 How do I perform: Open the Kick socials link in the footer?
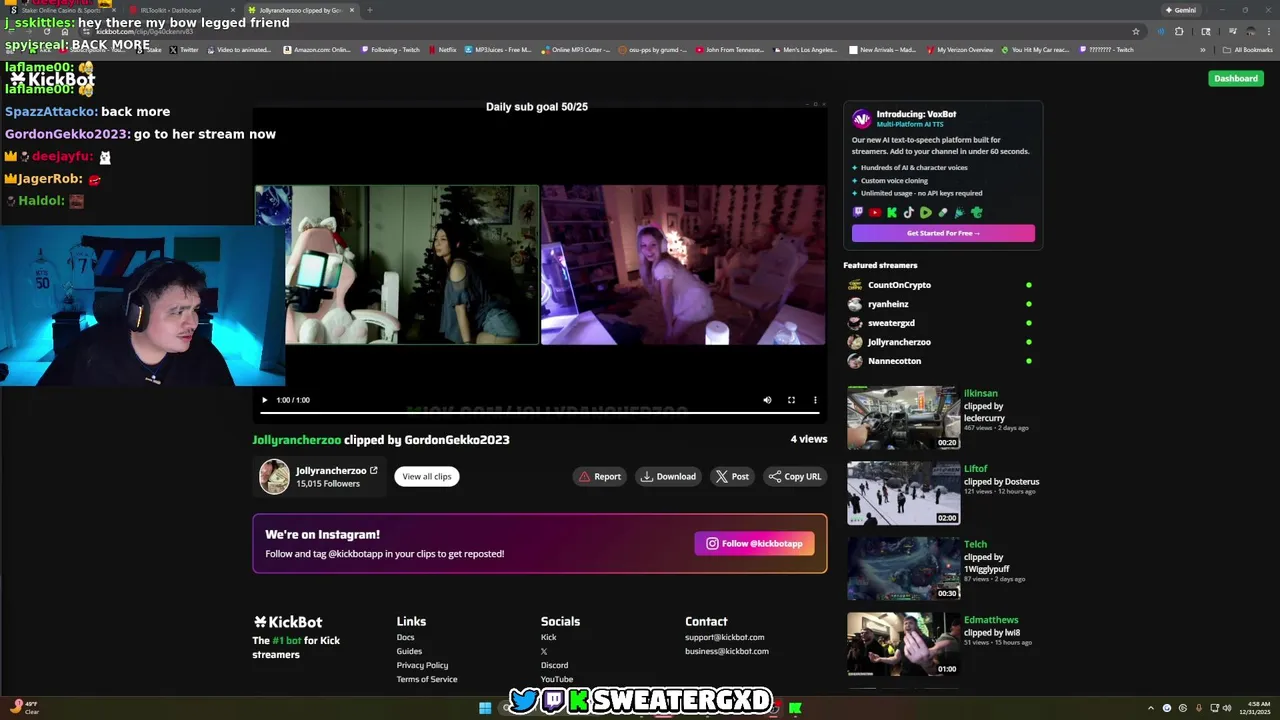[x=549, y=637]
